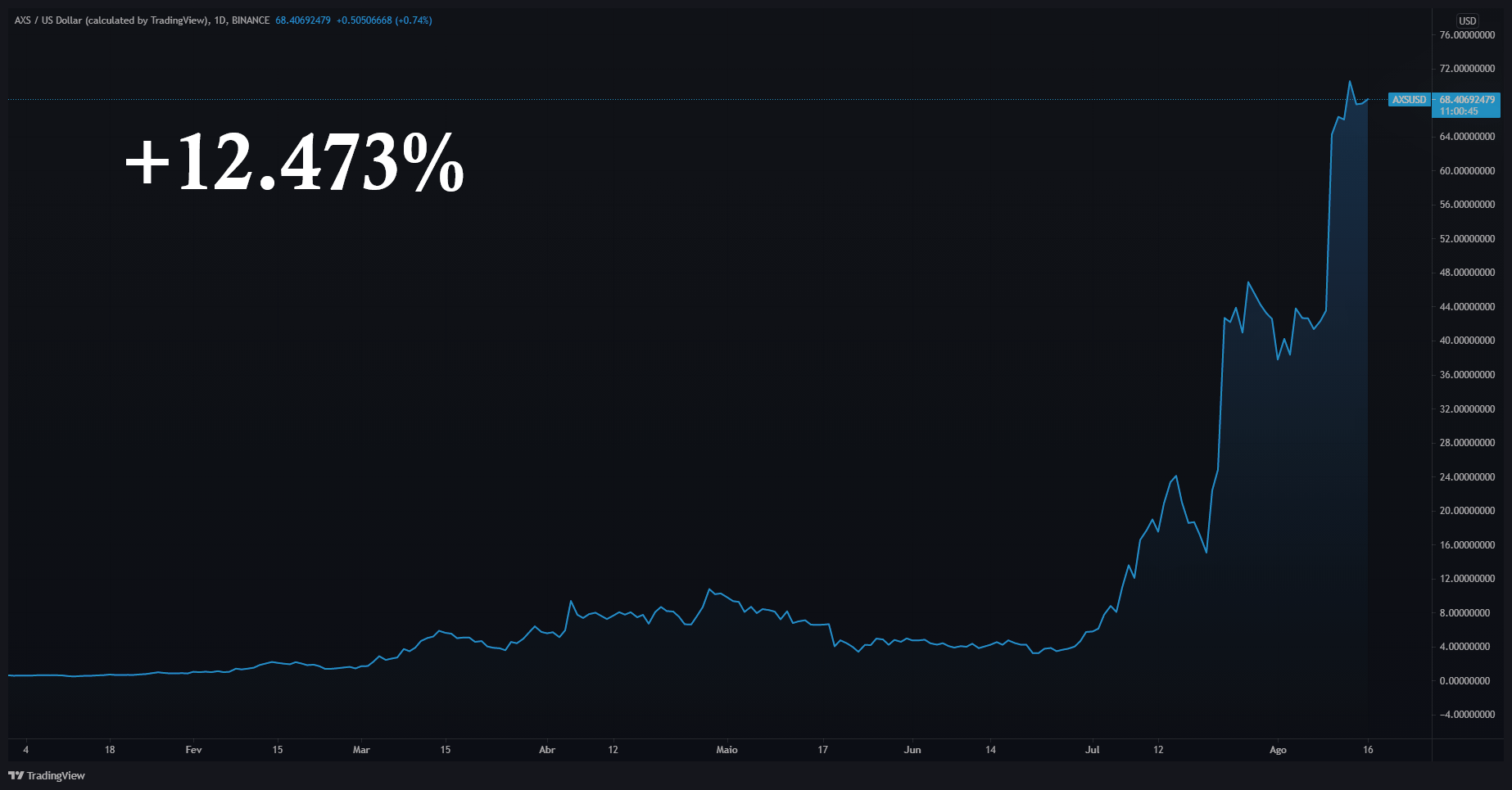Click the 0.00000000 price axis label
Image resolution: width=1512 pixels, height=790 pixels.
pyautogui.click(x=1464, y=680)
